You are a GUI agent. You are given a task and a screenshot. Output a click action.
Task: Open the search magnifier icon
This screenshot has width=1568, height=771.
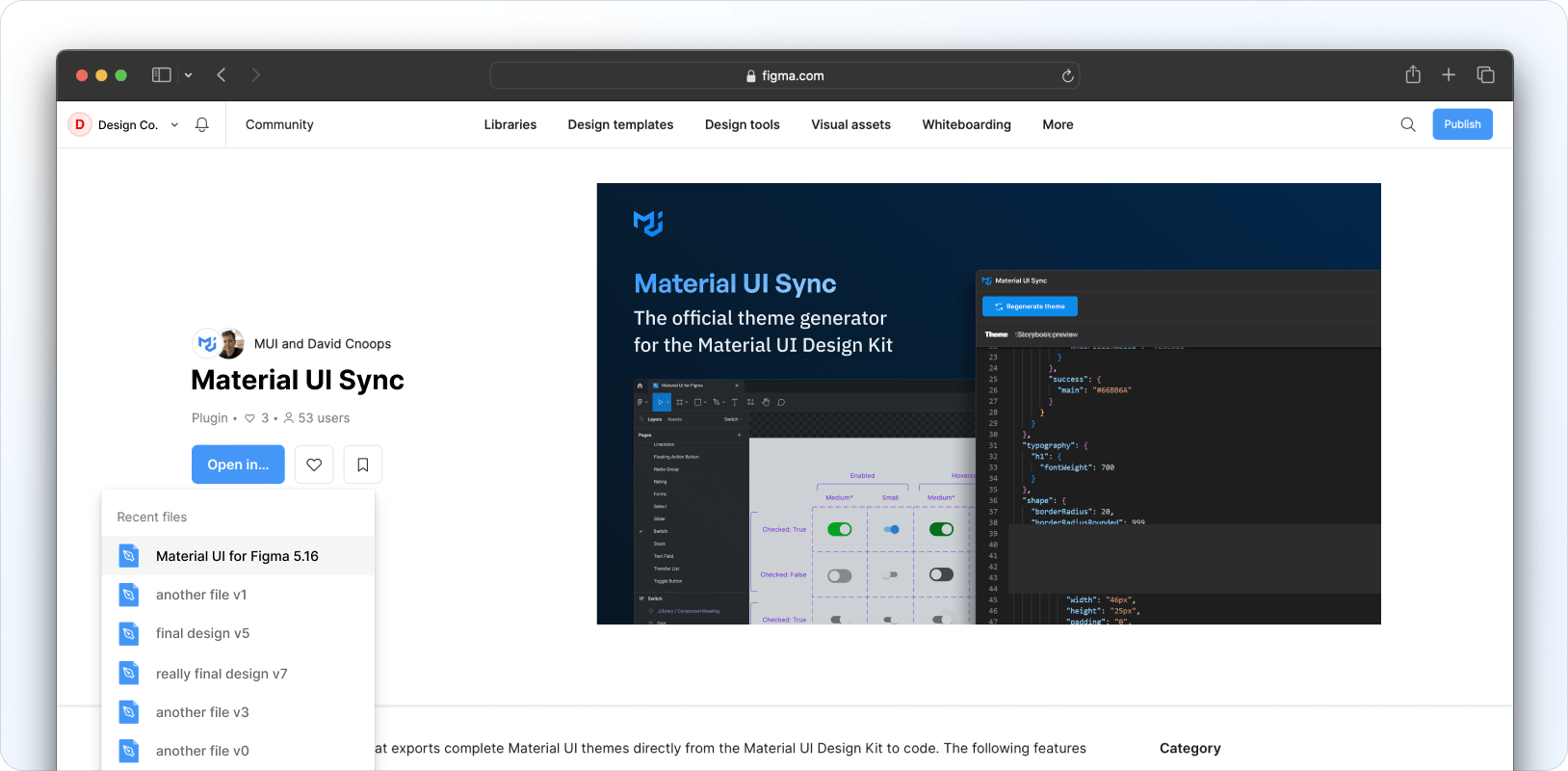point(1408,124)
